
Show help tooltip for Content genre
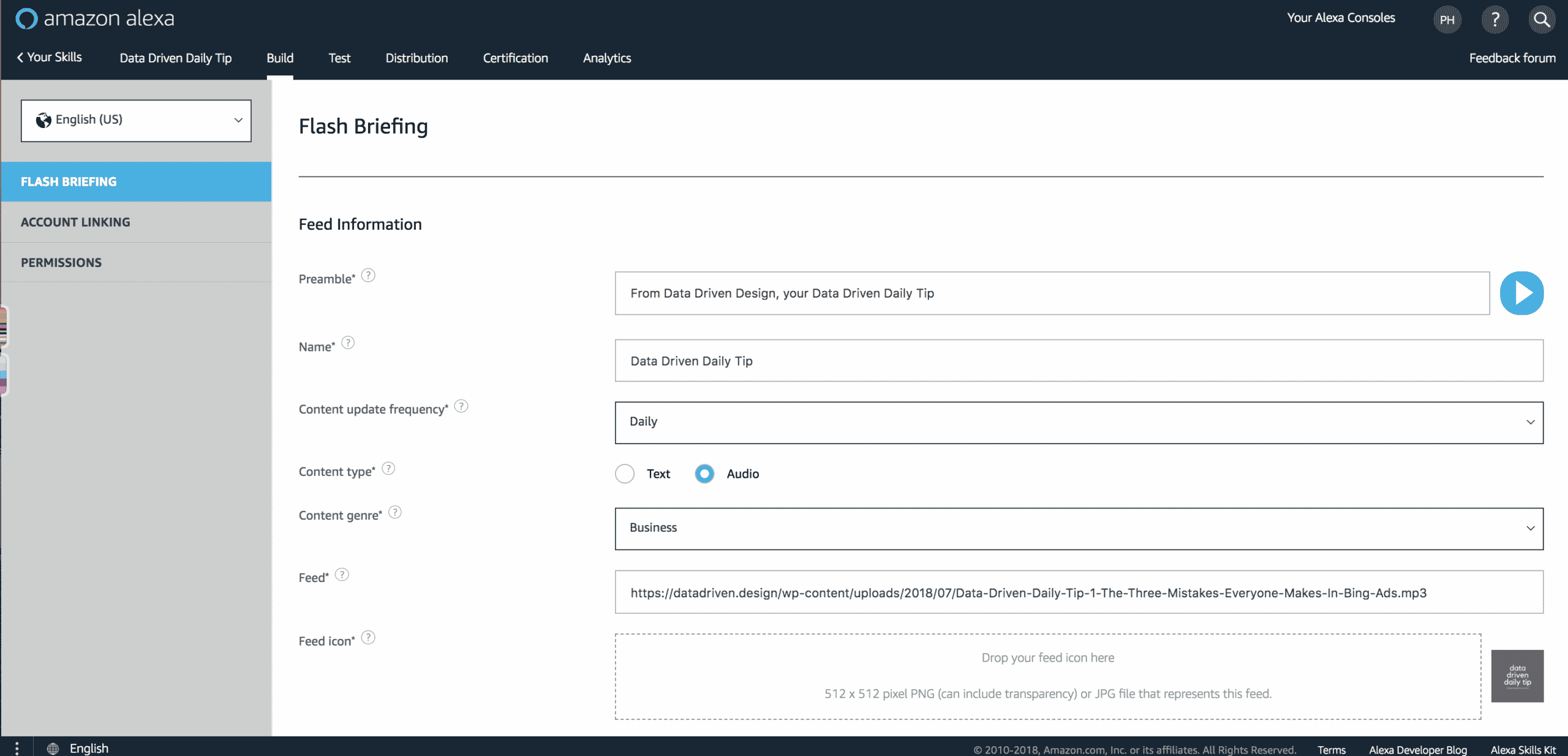coord(395,512)
